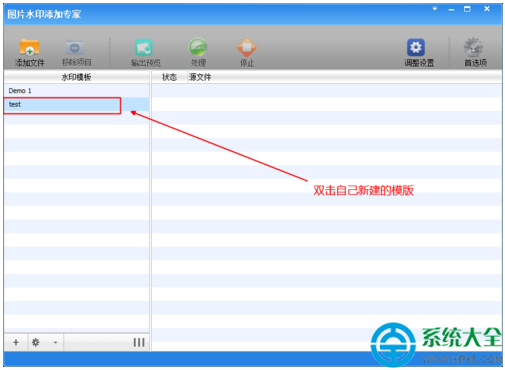The height and width of the screenshot is (370, 505).
Task: Open the title bar dropdown arrow menu
Action: coord(435,9)
